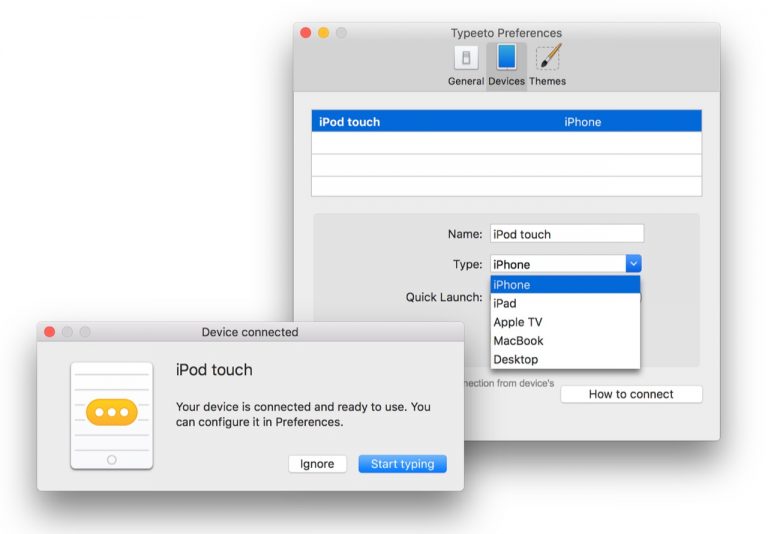Click the second empty device row
Viewport: 768px width, 534px height.
coord(506,165)
